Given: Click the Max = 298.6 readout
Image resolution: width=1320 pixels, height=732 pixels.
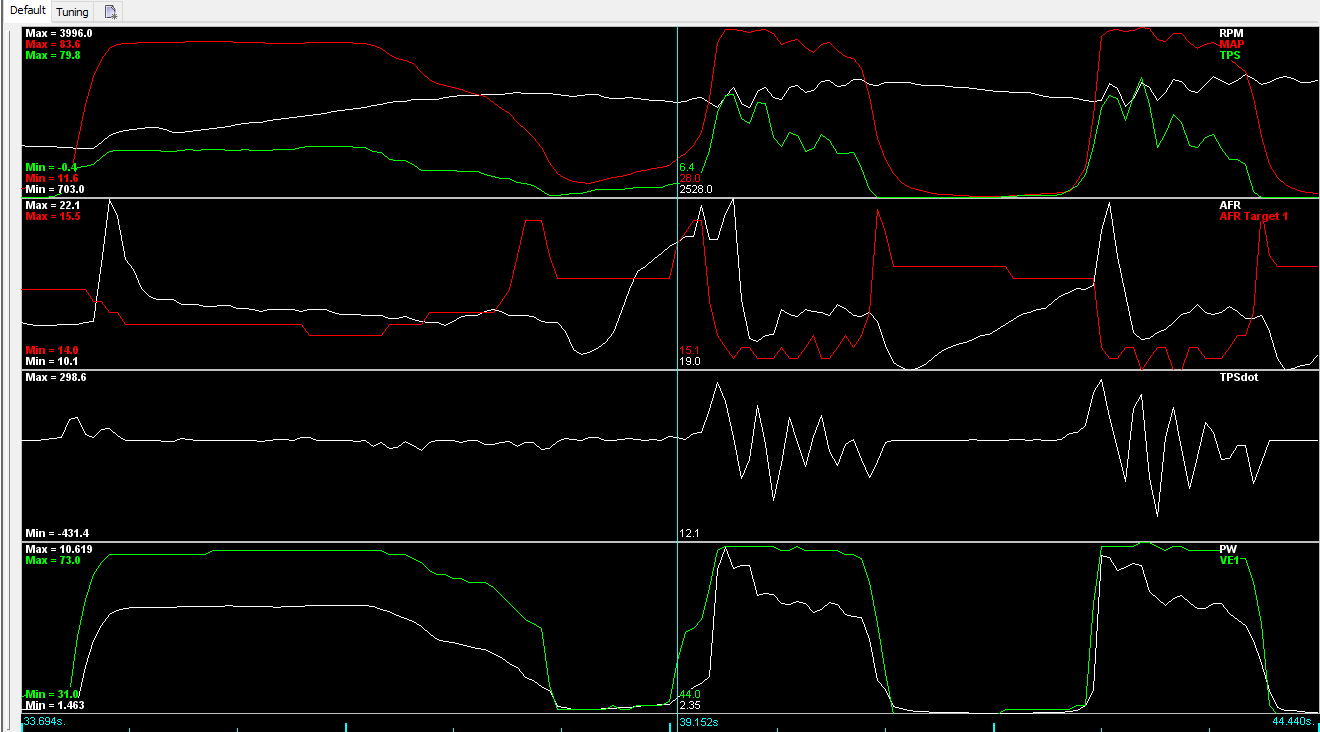Looking at the screenshot, I should point(56,378).
